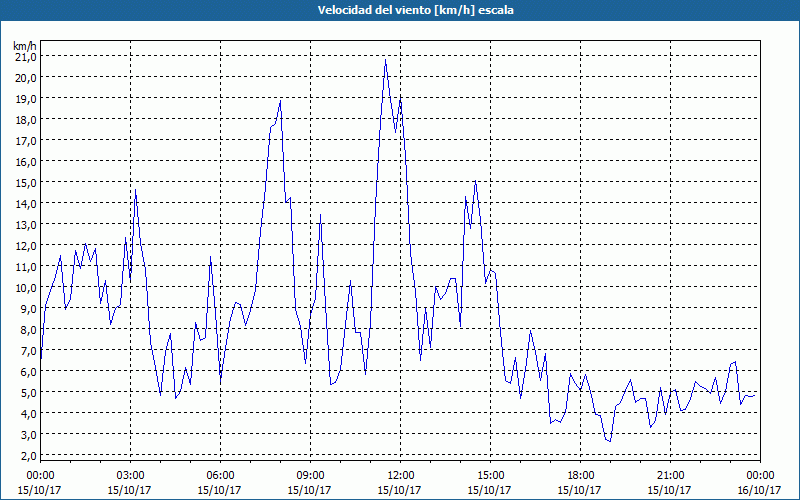This screenshot has height=500, width=800.
Task: Click the 4,0 y-axis label
Action: [28, 413]
